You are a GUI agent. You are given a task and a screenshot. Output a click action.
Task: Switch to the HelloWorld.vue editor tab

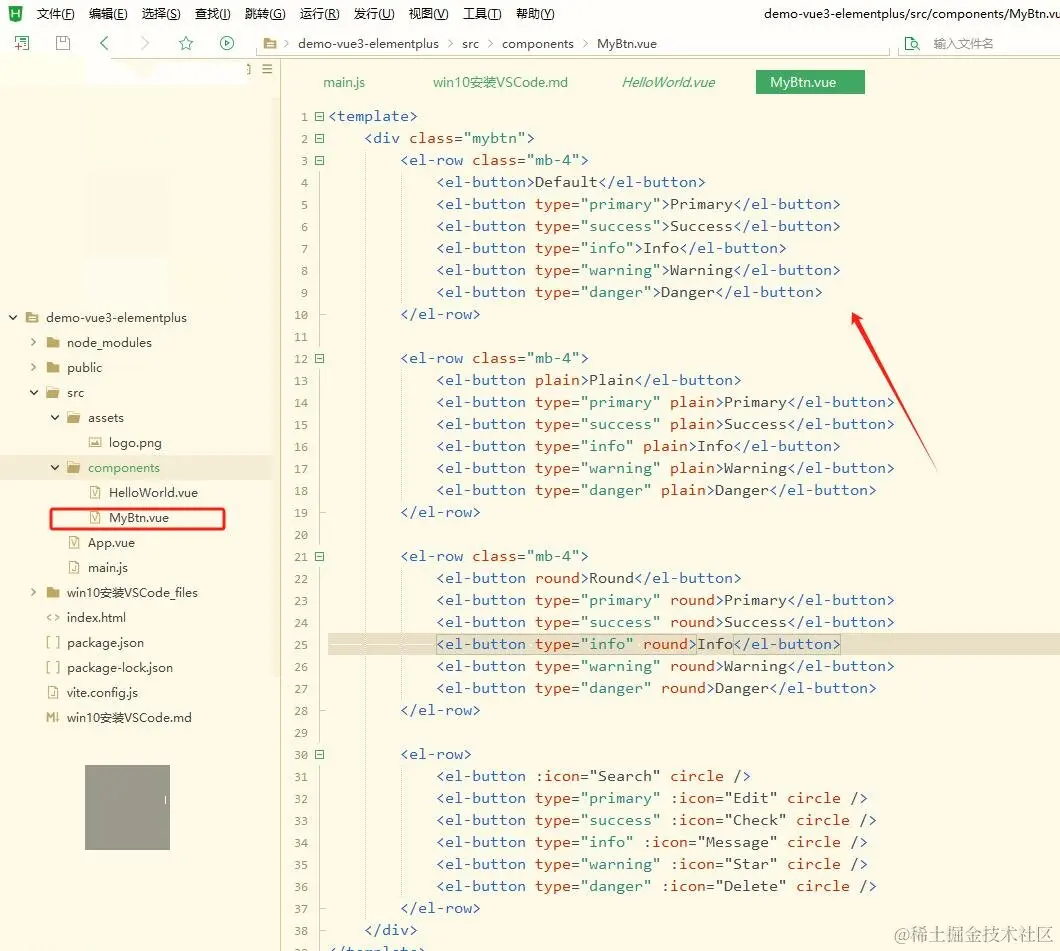(669, 82)
